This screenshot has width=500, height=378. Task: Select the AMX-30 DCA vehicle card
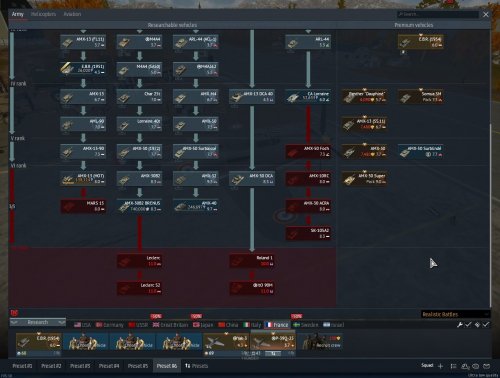click(252, 179)
